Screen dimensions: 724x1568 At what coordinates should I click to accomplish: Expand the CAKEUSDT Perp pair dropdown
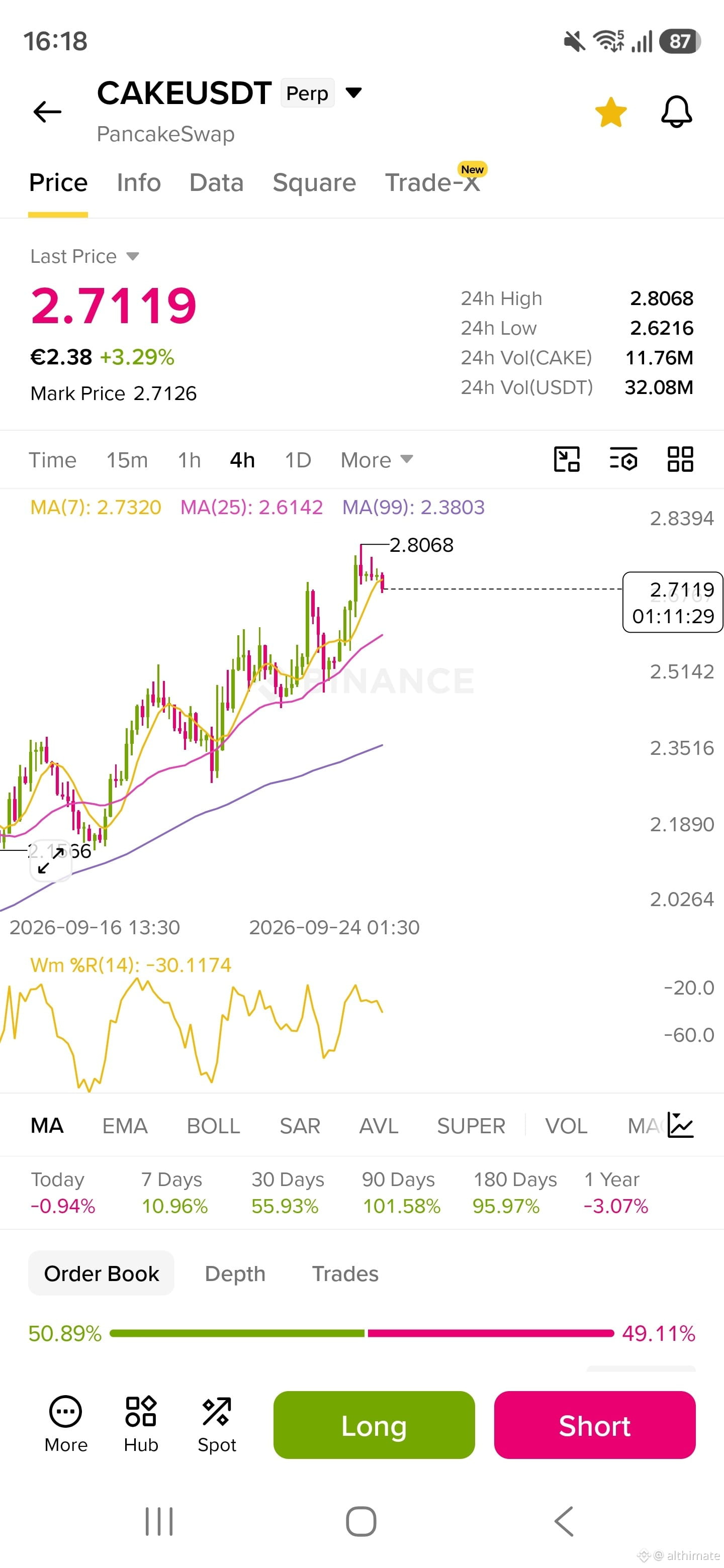(354, 92)
